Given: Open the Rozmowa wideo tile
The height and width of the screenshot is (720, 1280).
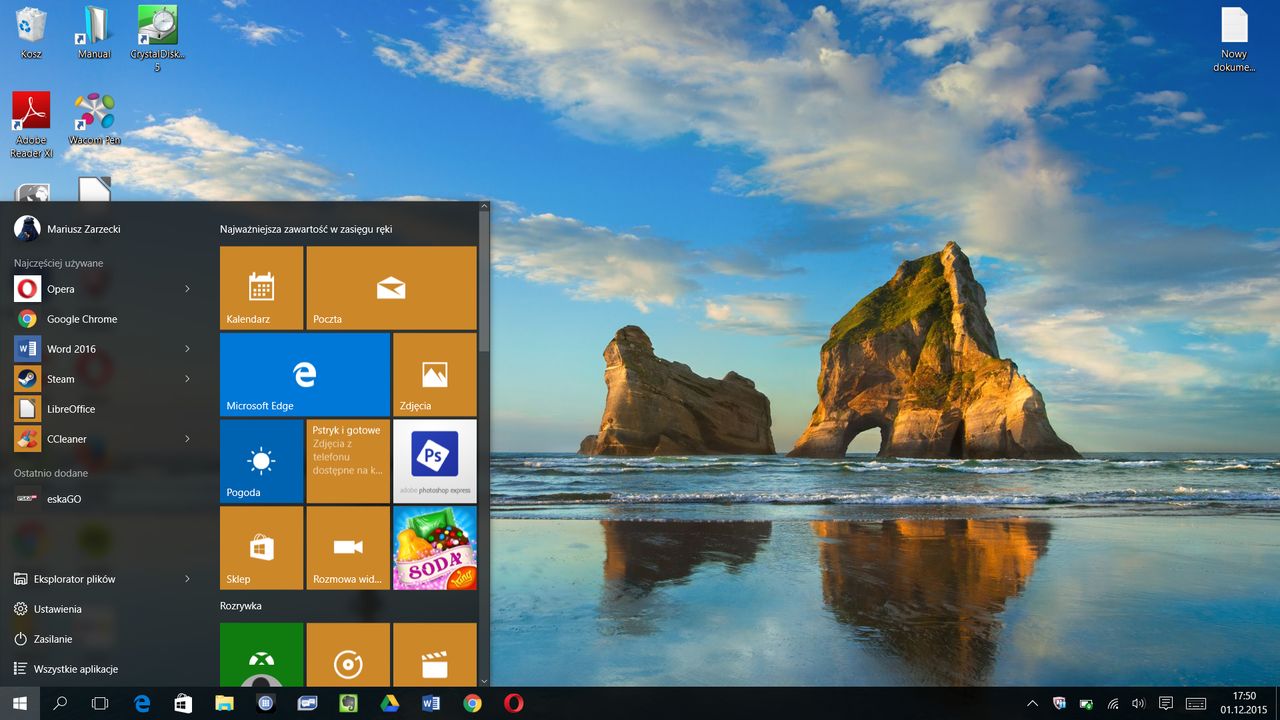Looking at the screenshot, I should click(x=348, y=547).
